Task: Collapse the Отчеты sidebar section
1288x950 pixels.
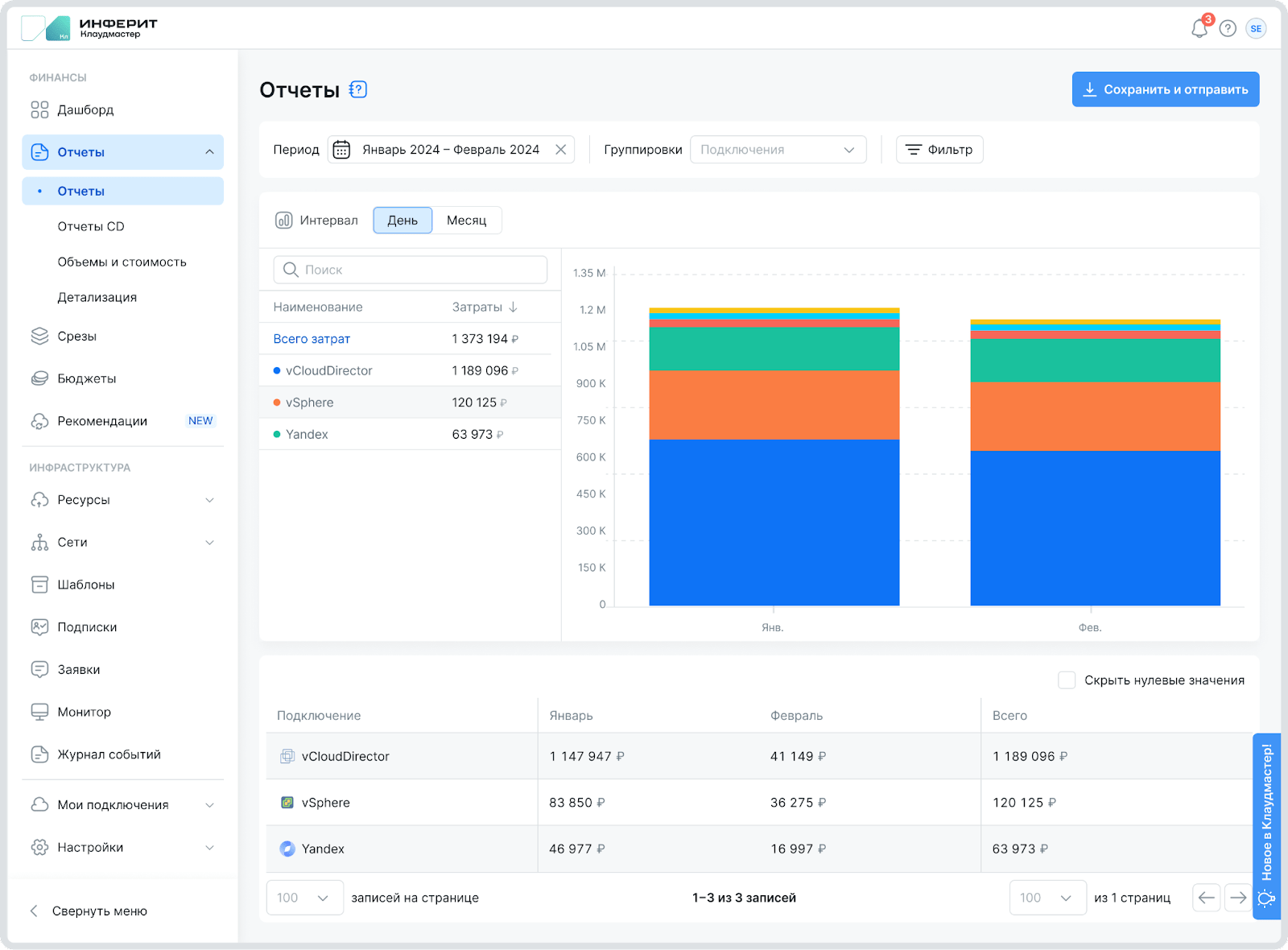Action: point(209,152)
